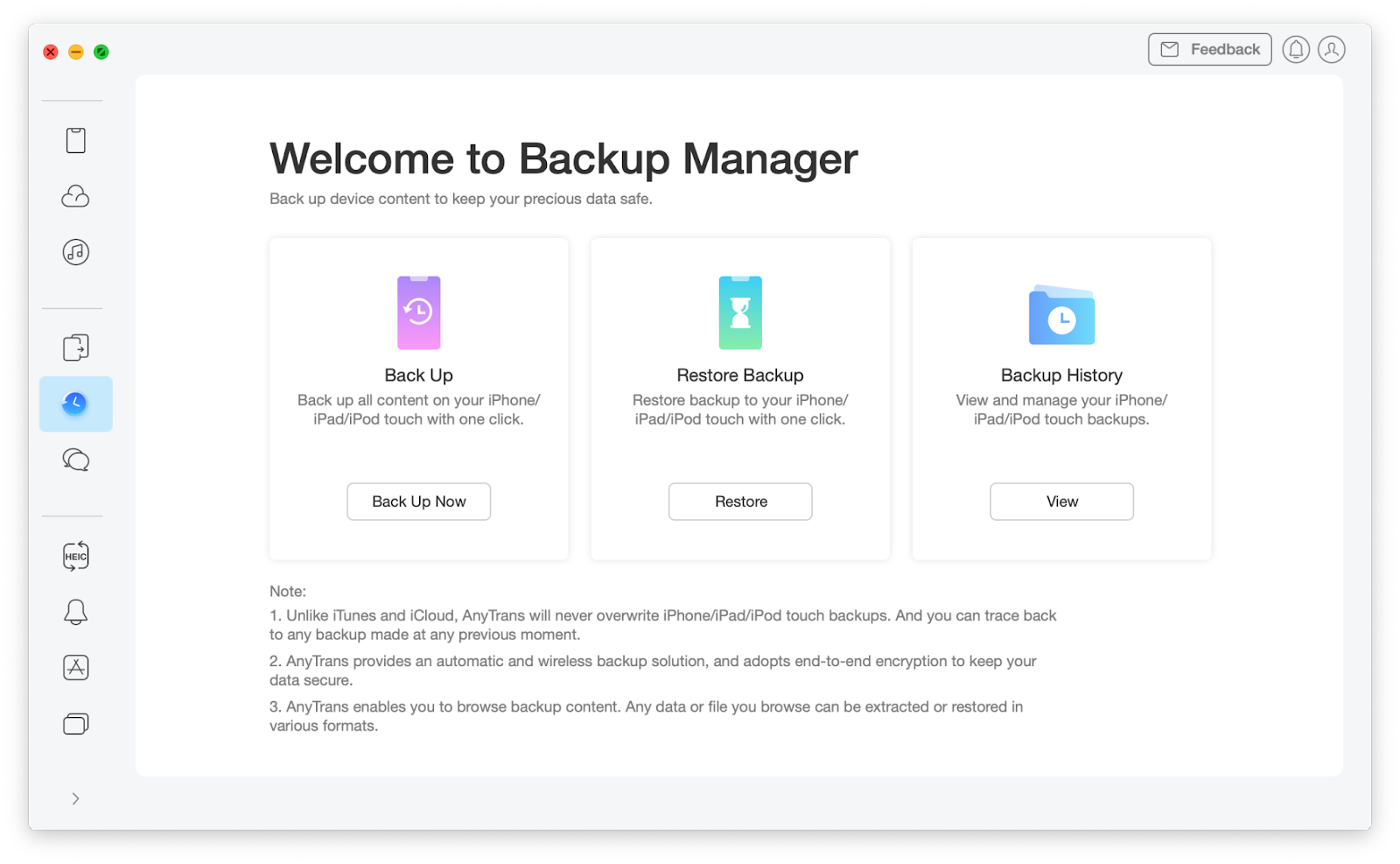Open the App Downloader sidebar icon

(x=75, y=667)
